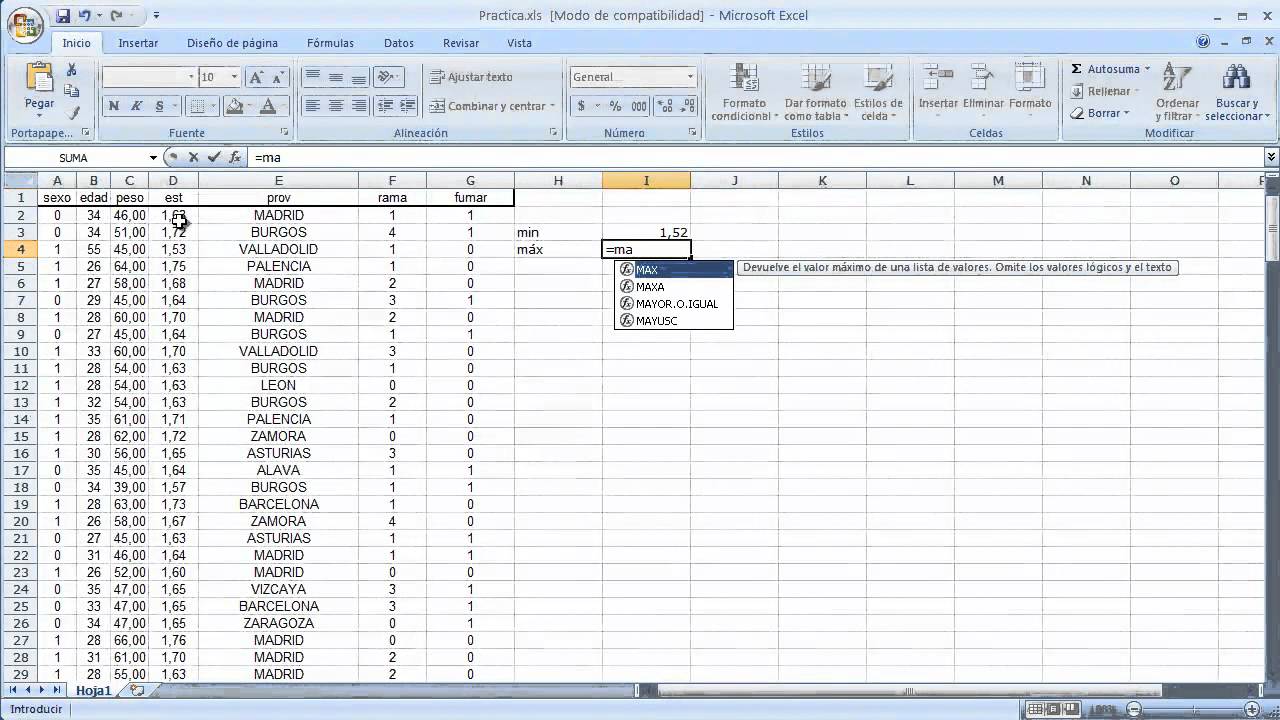Switch to the Diseño de página tab
The height and width of the screenshot is (720, 1280).
click(x=232, y=43)
